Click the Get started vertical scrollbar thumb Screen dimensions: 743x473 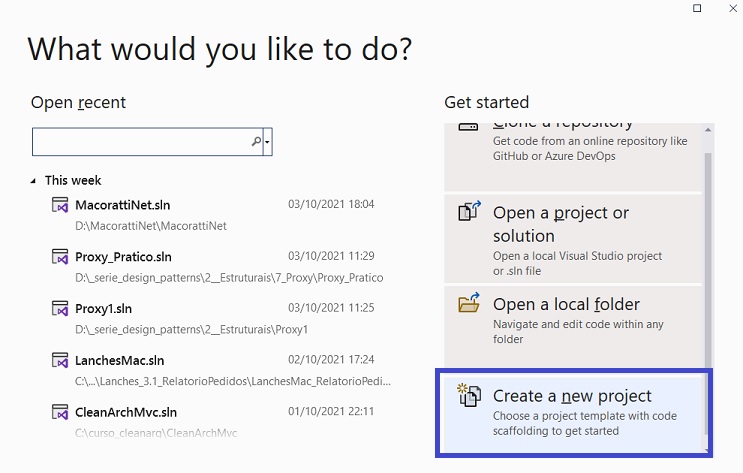pyautogui.click(x=708, y=294)
